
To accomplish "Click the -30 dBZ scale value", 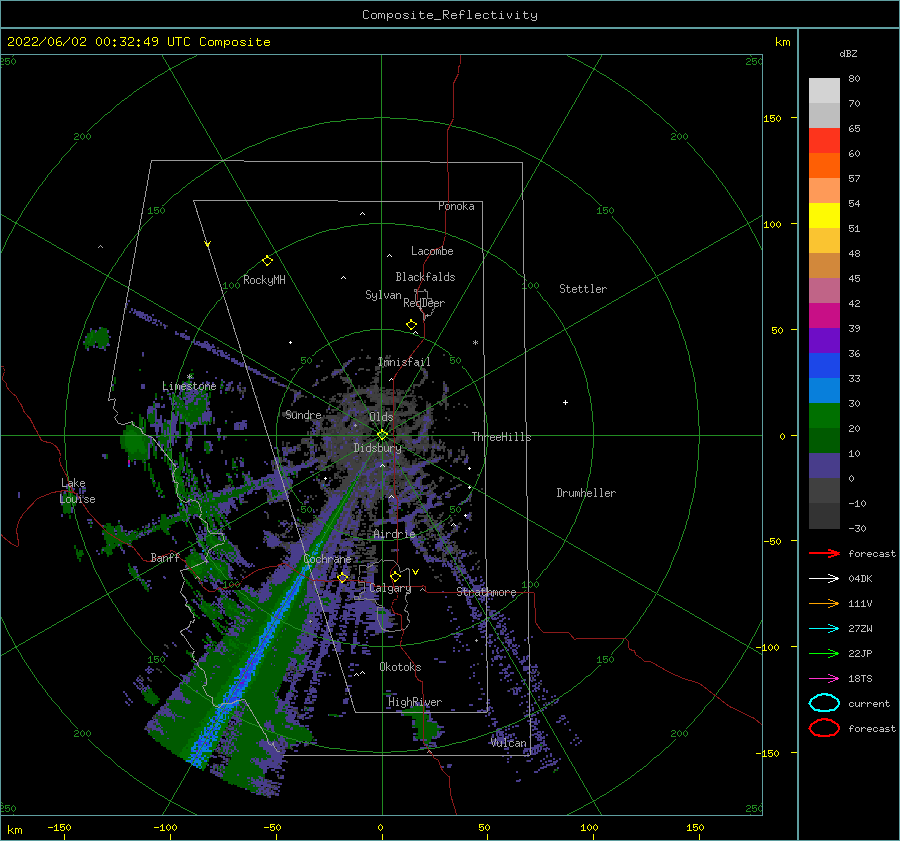I will [x=857, y=528].
